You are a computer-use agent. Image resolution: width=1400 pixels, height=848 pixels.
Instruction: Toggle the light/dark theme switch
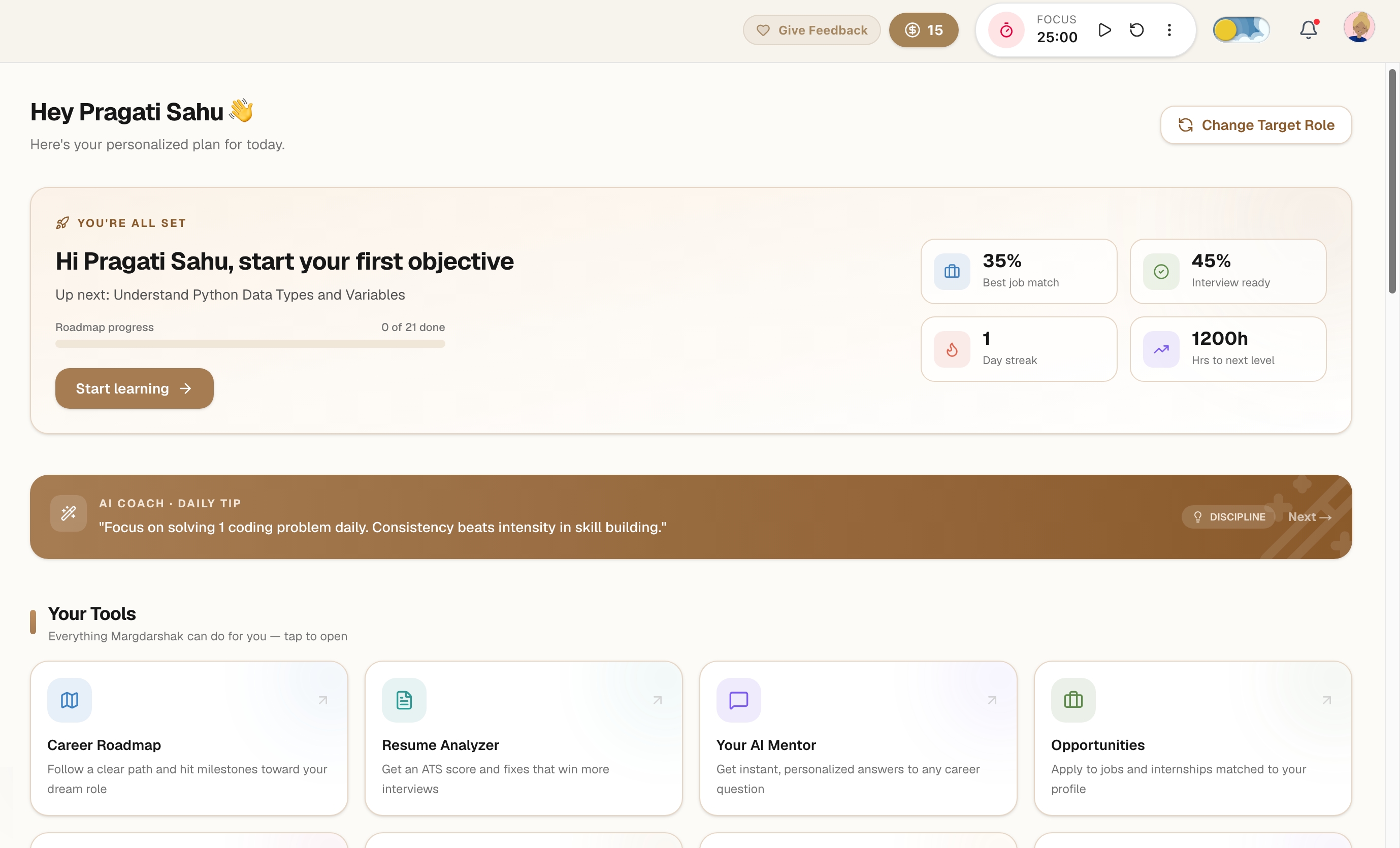coord(1241,30)
